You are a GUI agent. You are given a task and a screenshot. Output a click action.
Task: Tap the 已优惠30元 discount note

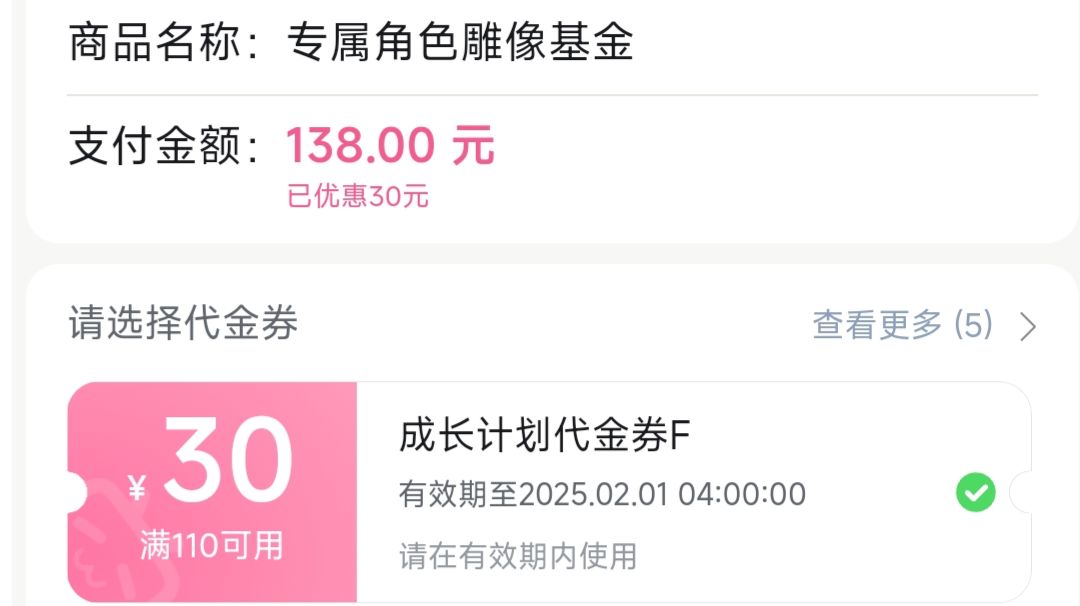point(358,196)
